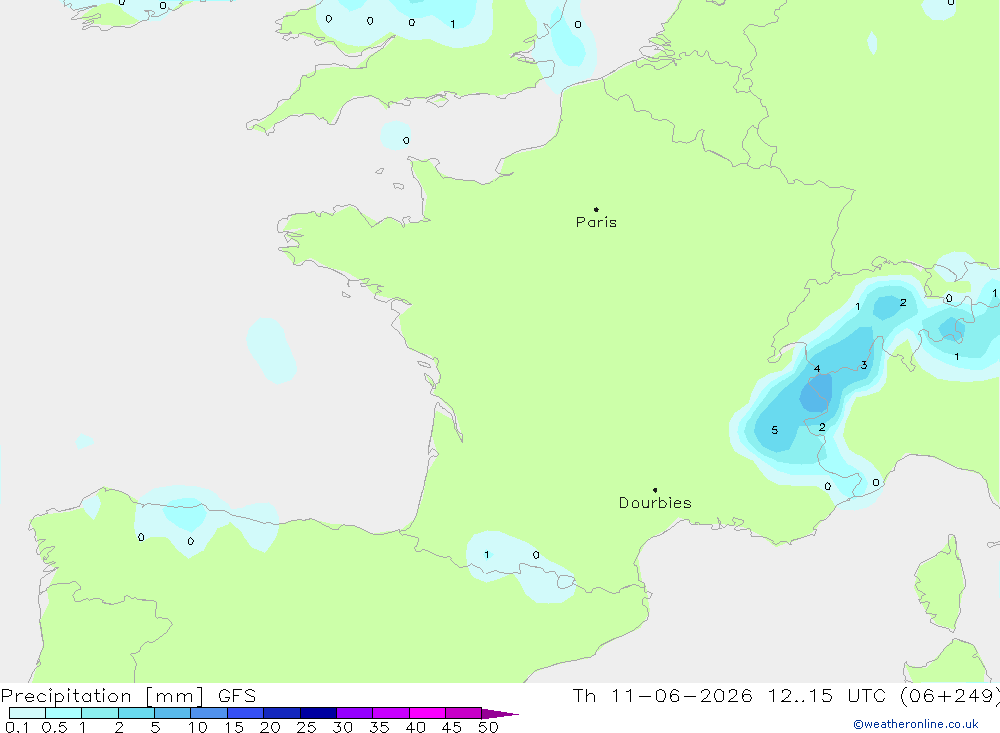Pick the 25–30 mm legend swatch
The height and width of the screenshot is (733, 1000).
(x=318, y=713)
